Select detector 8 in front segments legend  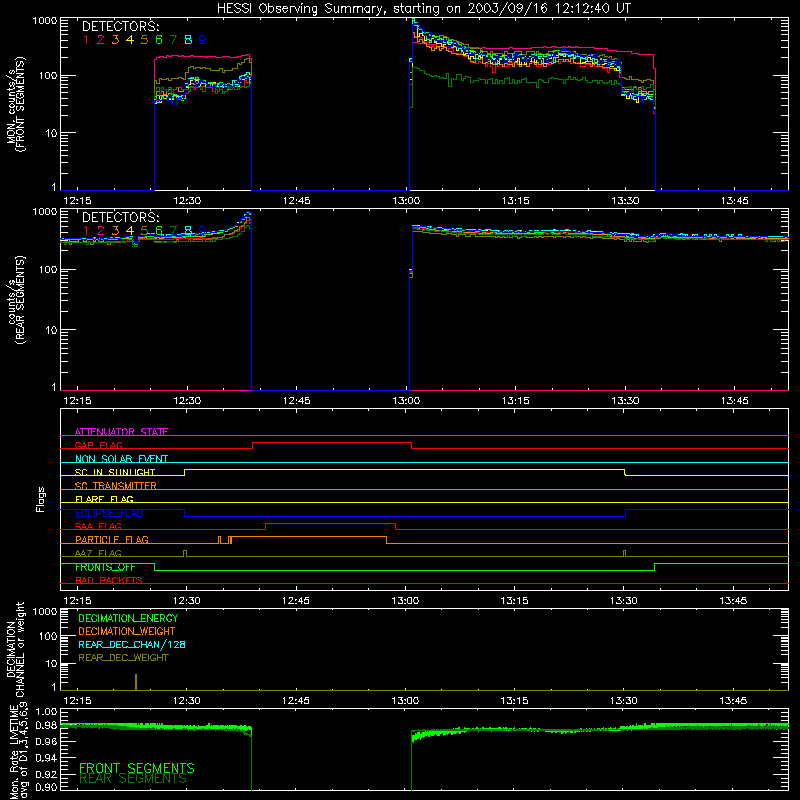tap(188, 40)
